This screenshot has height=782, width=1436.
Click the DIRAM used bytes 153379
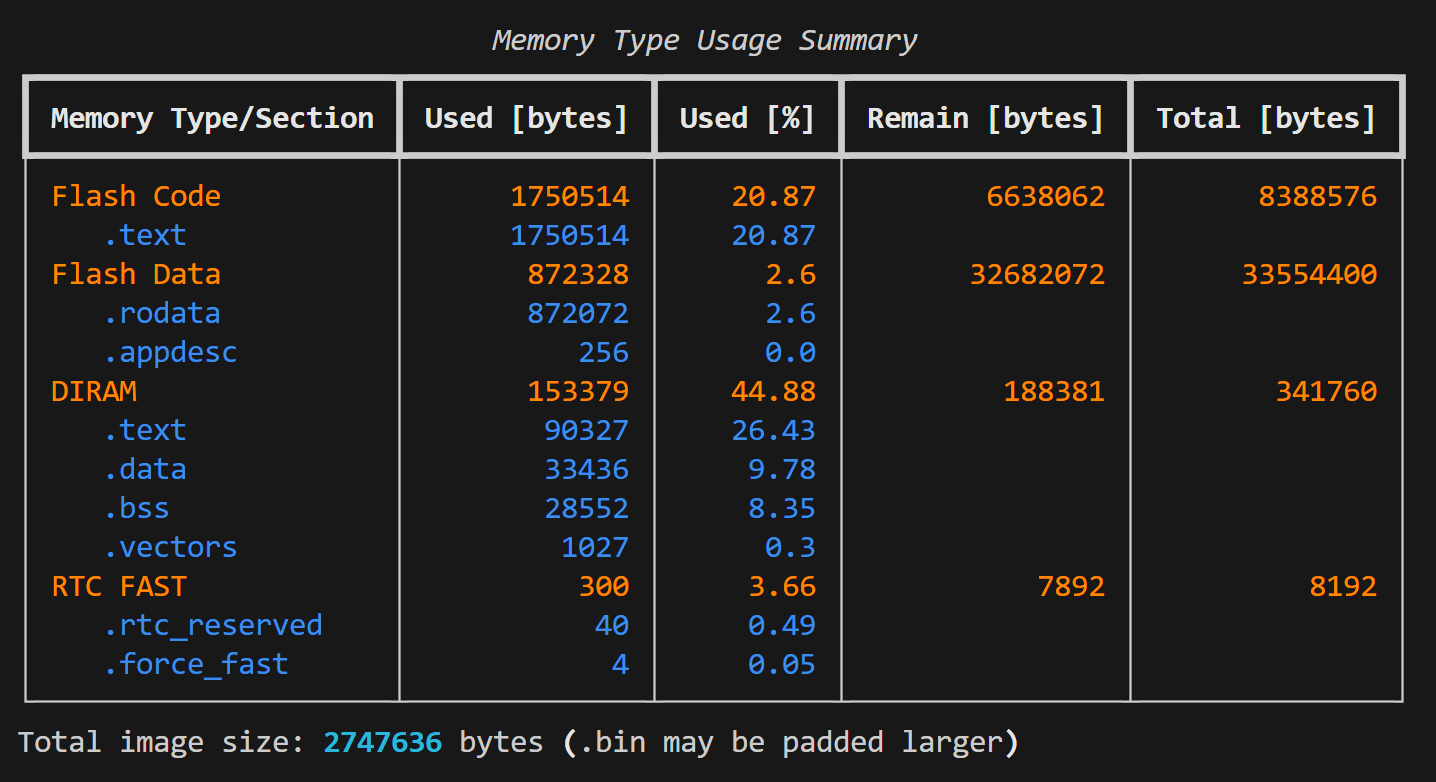[x=578, y=391]
